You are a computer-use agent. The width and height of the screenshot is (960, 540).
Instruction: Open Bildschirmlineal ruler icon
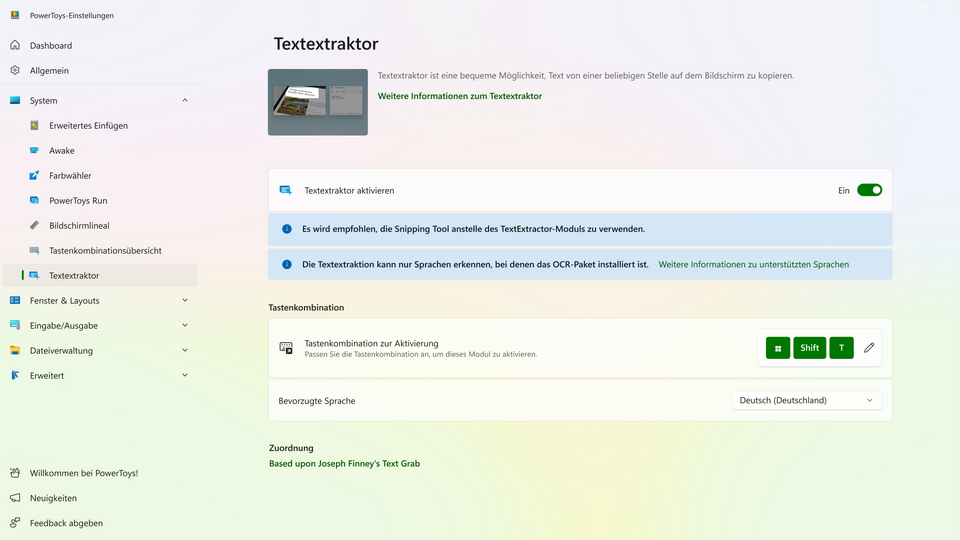pyautogui.click(x=34, y=226)
